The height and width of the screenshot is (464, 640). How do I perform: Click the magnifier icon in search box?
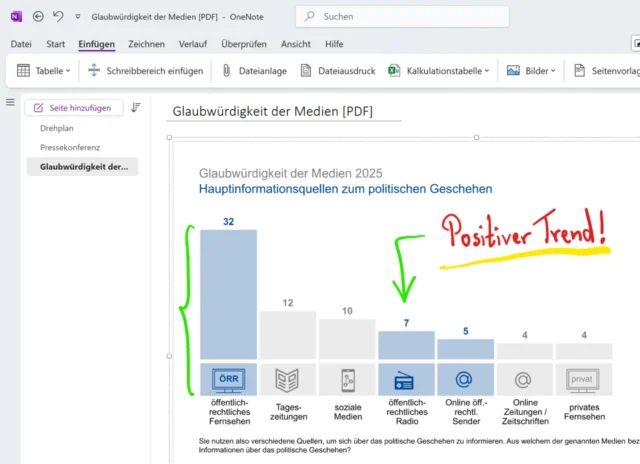click(x=310, y=16)
